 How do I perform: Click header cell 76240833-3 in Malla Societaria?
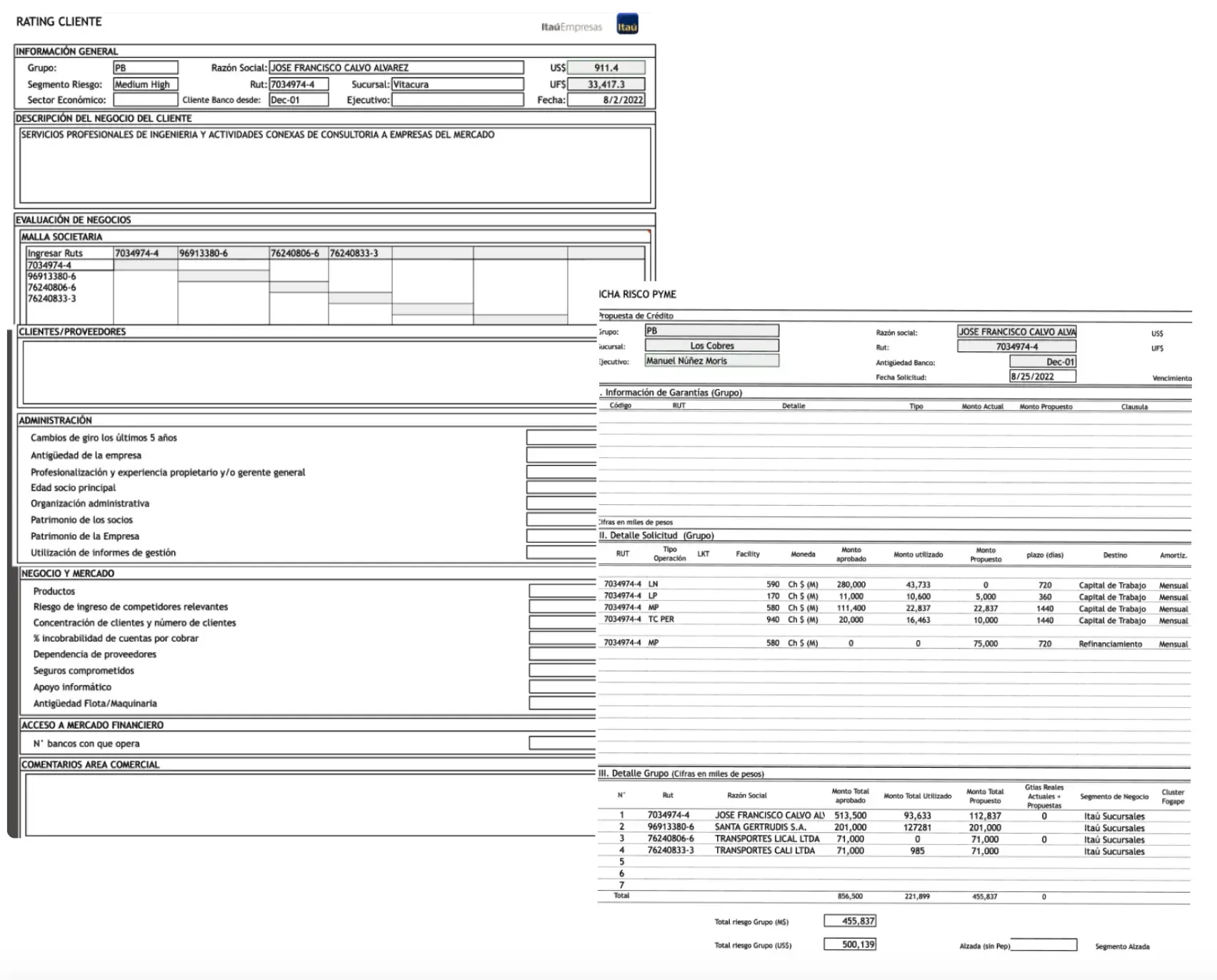point(360,253)
